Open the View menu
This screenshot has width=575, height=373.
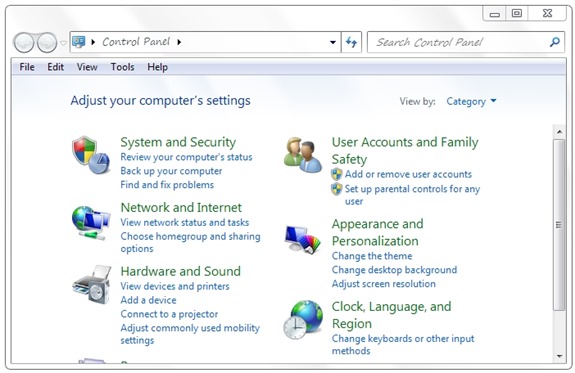point(87,67)
